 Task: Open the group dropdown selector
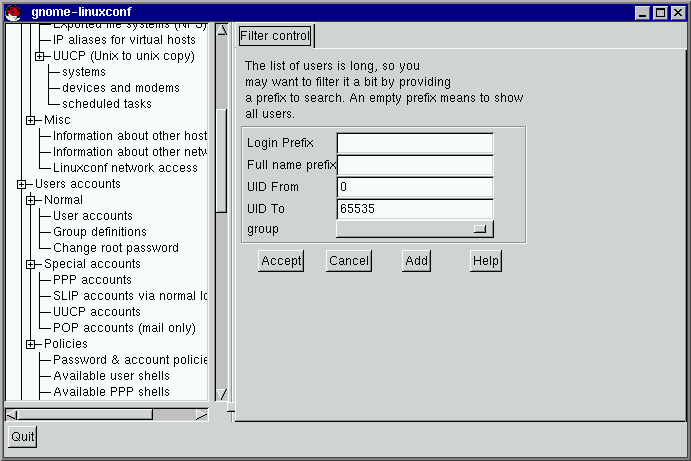(x=415, y=229)
